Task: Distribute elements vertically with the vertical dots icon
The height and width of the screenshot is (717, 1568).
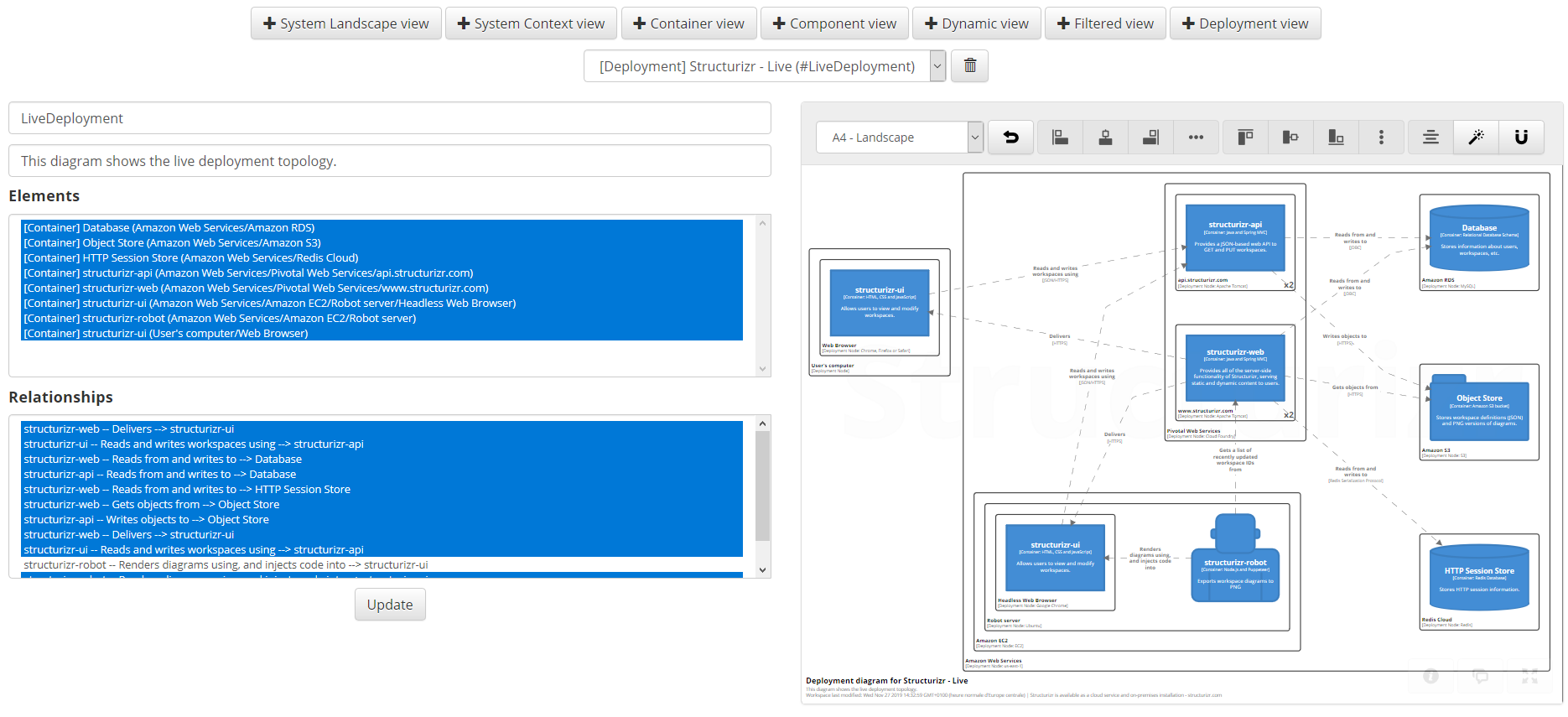Action: click(x=1381, y=138)
